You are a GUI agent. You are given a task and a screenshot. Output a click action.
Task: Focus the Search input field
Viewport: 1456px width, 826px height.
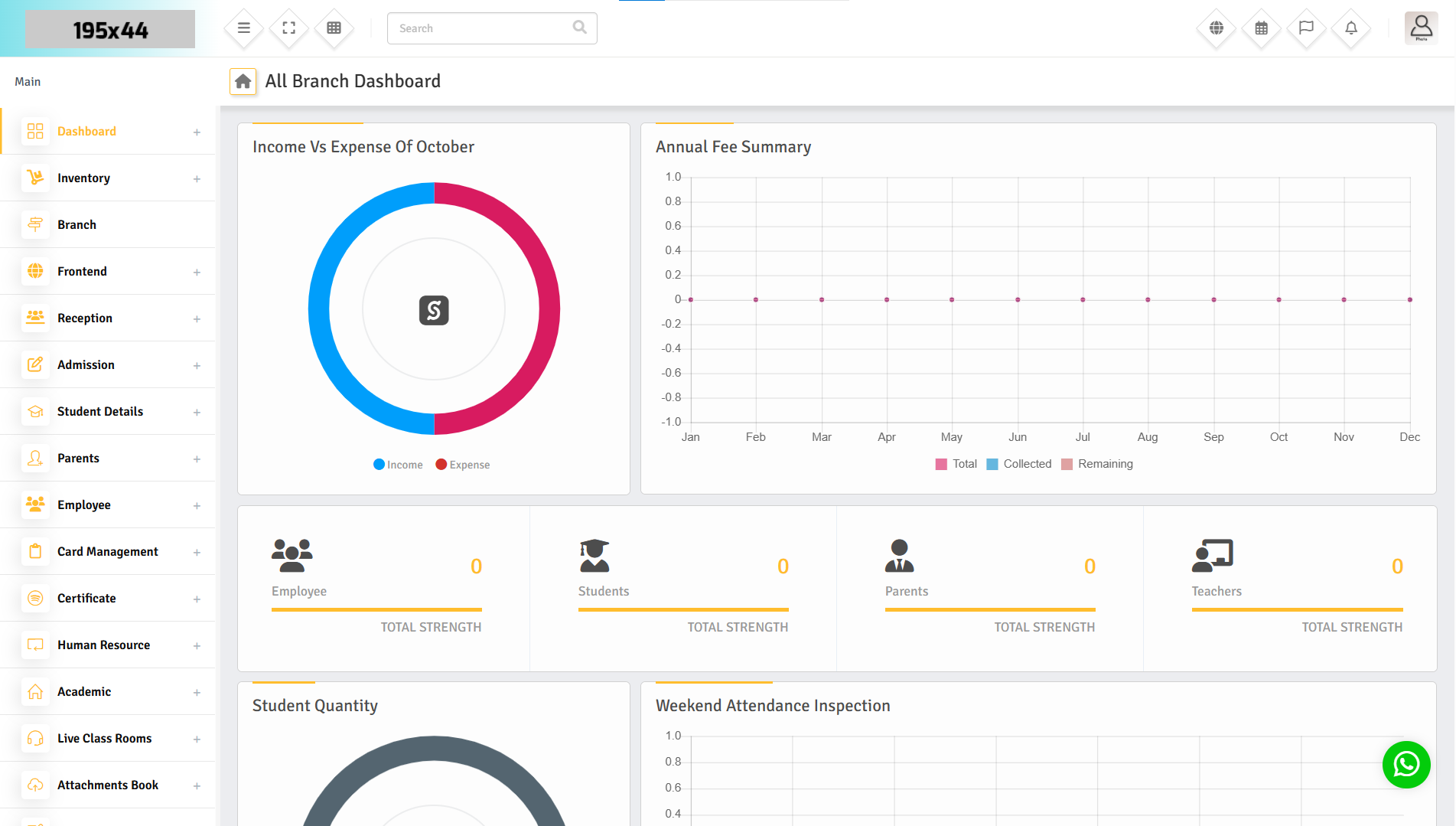[492, 28]
